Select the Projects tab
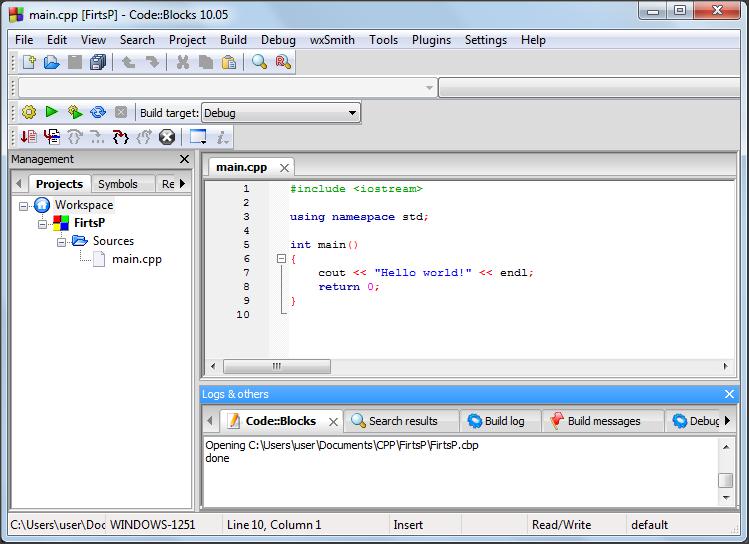749x544 pixels. tap(59, 184)
